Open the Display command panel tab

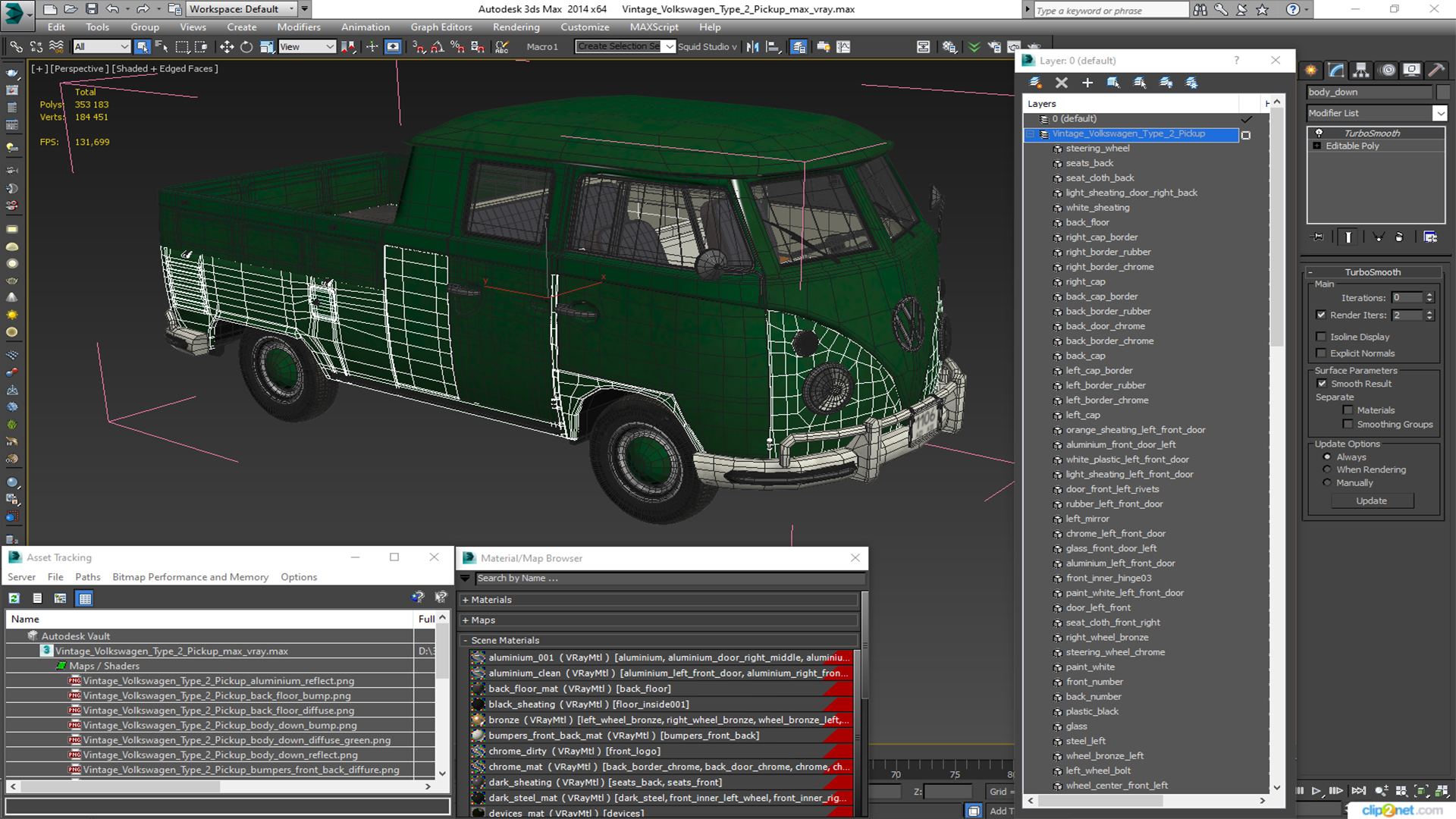(x=1412, y=70)
